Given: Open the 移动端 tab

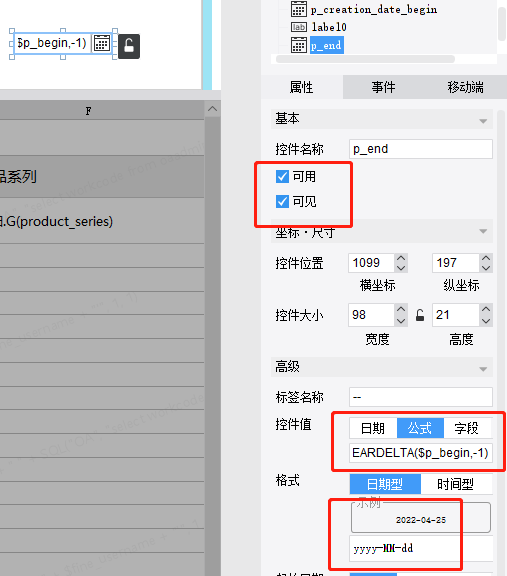Looking at the screenshot, I should point(465,87).
